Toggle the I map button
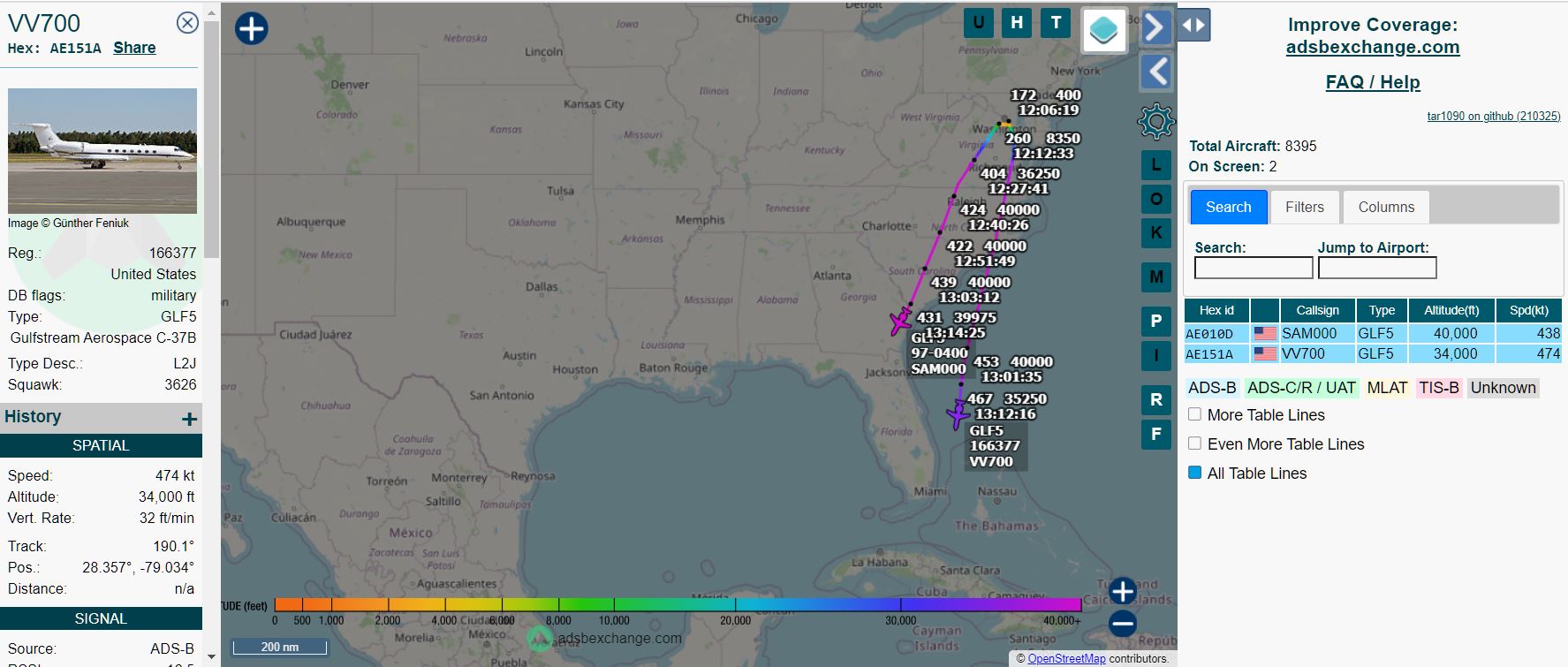The width and height of the screenshot is (1568, 667). point(1155,355)
